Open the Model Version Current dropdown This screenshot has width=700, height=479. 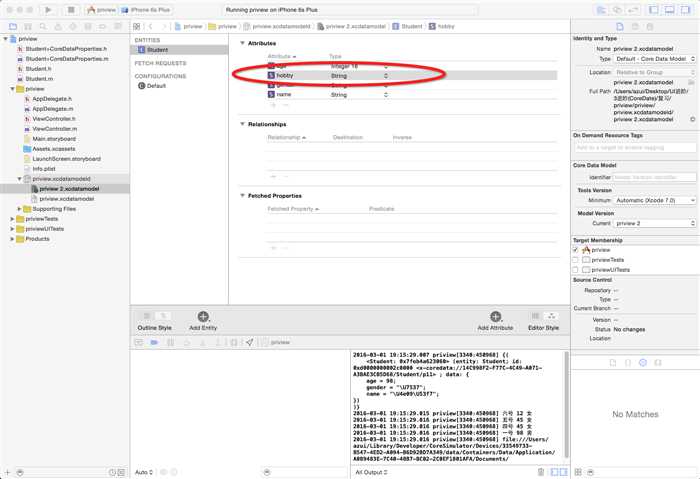coord(654,223)
